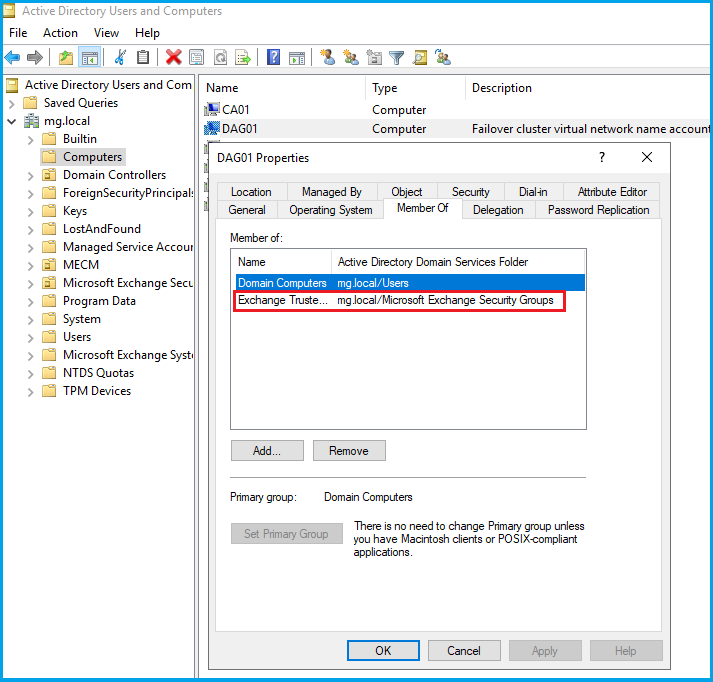Screen dimensions: 713x682
Task: Open the Action menu
Action: point(60,33)
